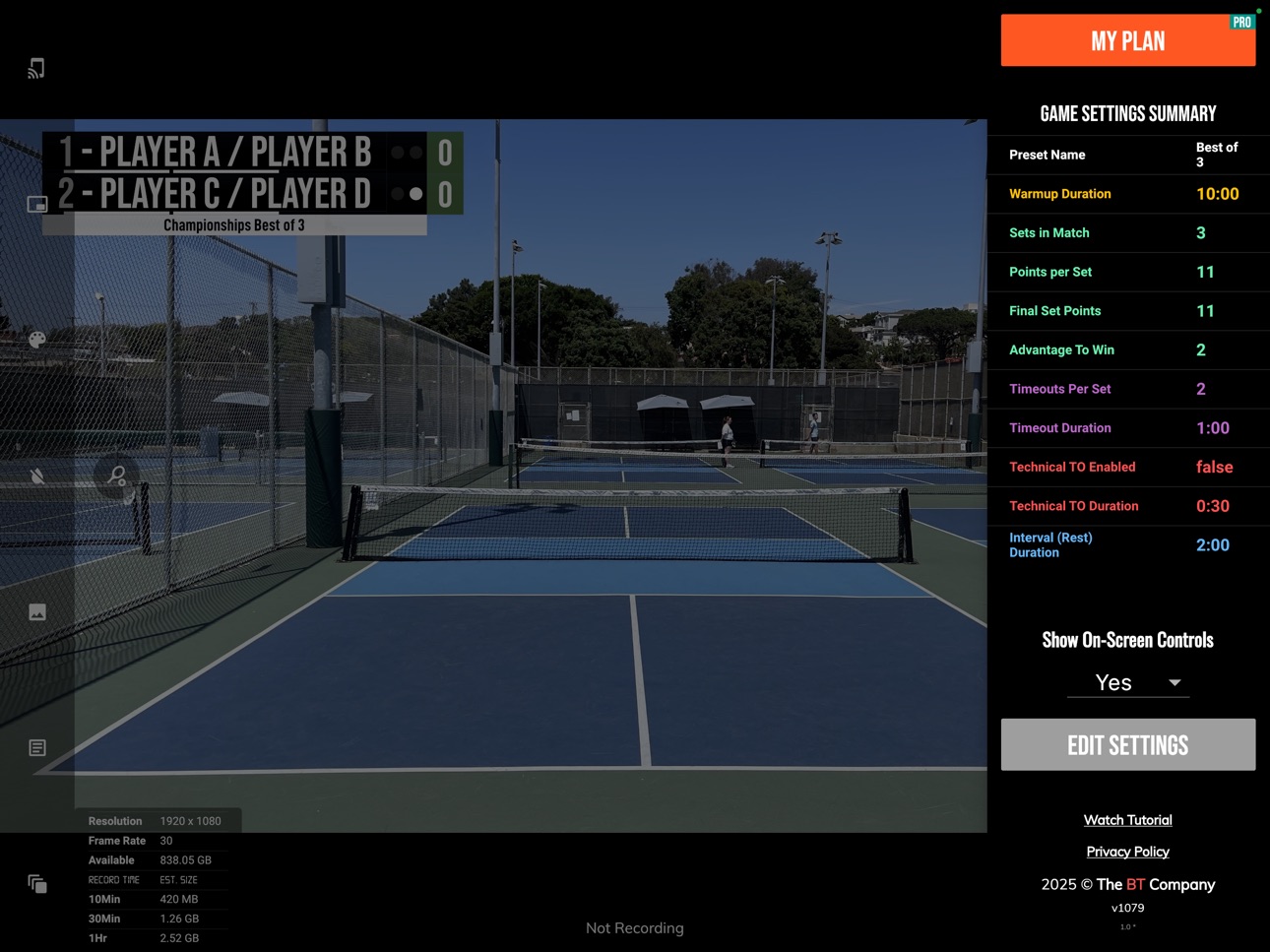Tap the stacked layers copy icon
1270x952 pixels.
(x=37, y=884)
